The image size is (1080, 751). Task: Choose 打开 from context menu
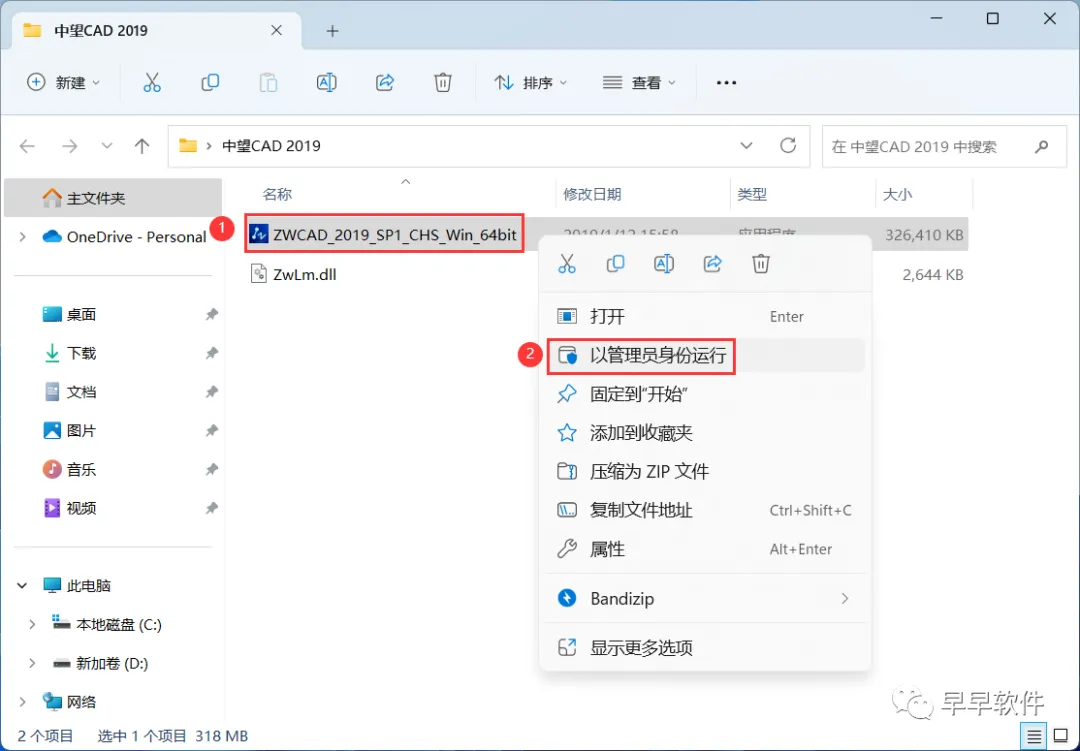pyautogui.click(x=705, y=317)
